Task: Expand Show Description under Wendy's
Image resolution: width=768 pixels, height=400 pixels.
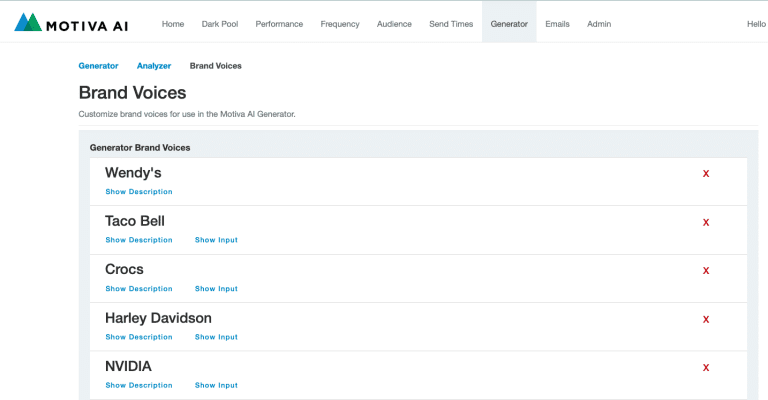Action: point(138,192)
